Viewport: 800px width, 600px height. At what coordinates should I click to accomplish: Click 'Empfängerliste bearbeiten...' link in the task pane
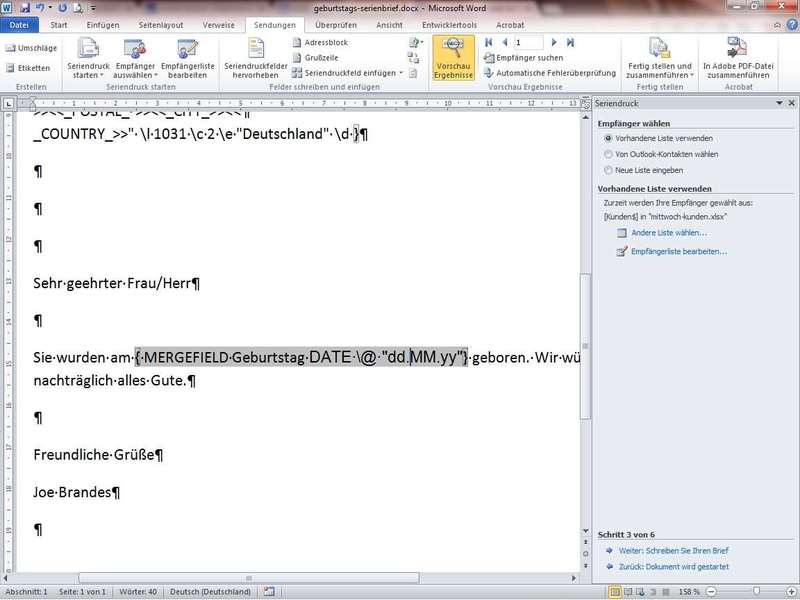click(679, 252)
